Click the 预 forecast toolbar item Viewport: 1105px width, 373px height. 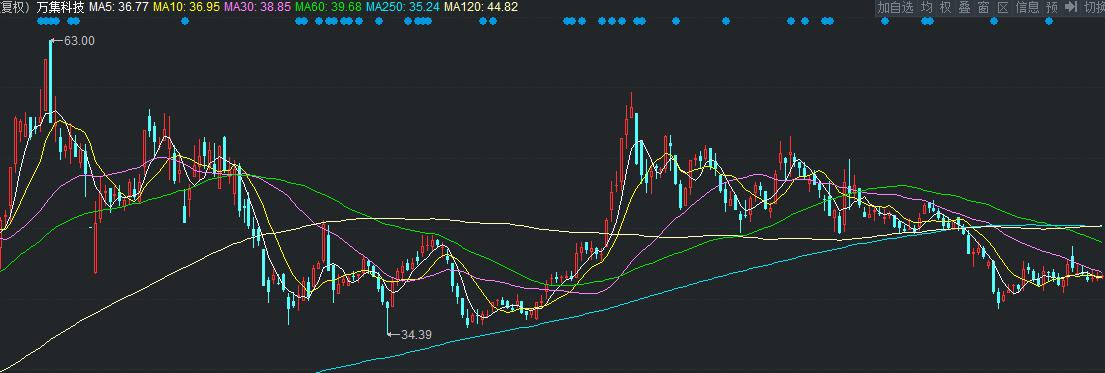coord(1051,7)
